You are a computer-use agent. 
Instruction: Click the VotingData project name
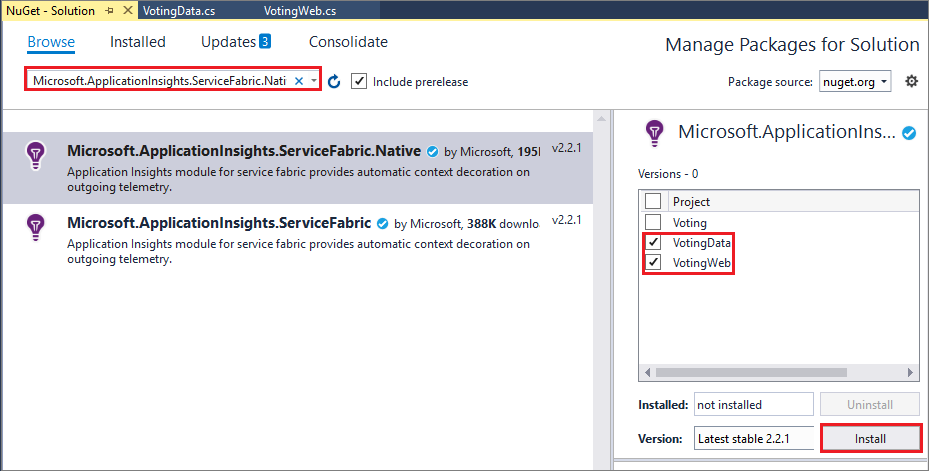point(701,243)
